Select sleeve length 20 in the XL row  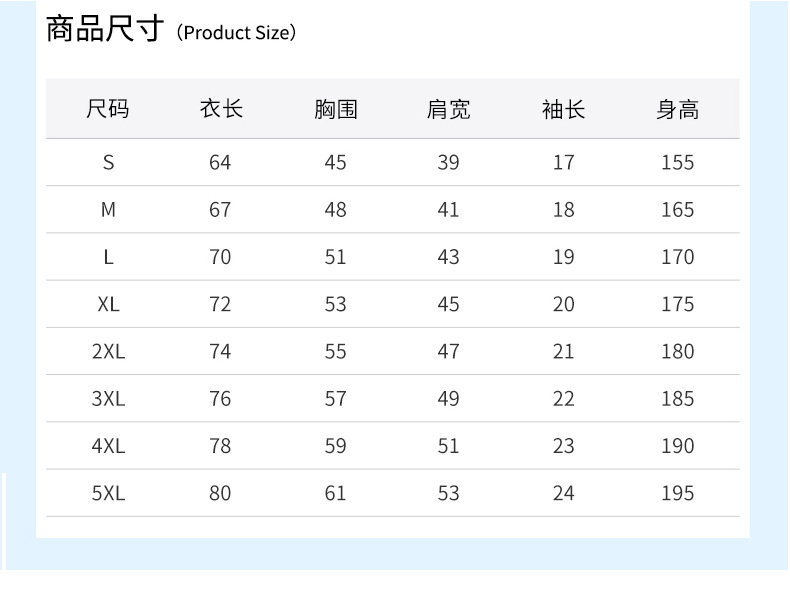click(x=563, y=304)
